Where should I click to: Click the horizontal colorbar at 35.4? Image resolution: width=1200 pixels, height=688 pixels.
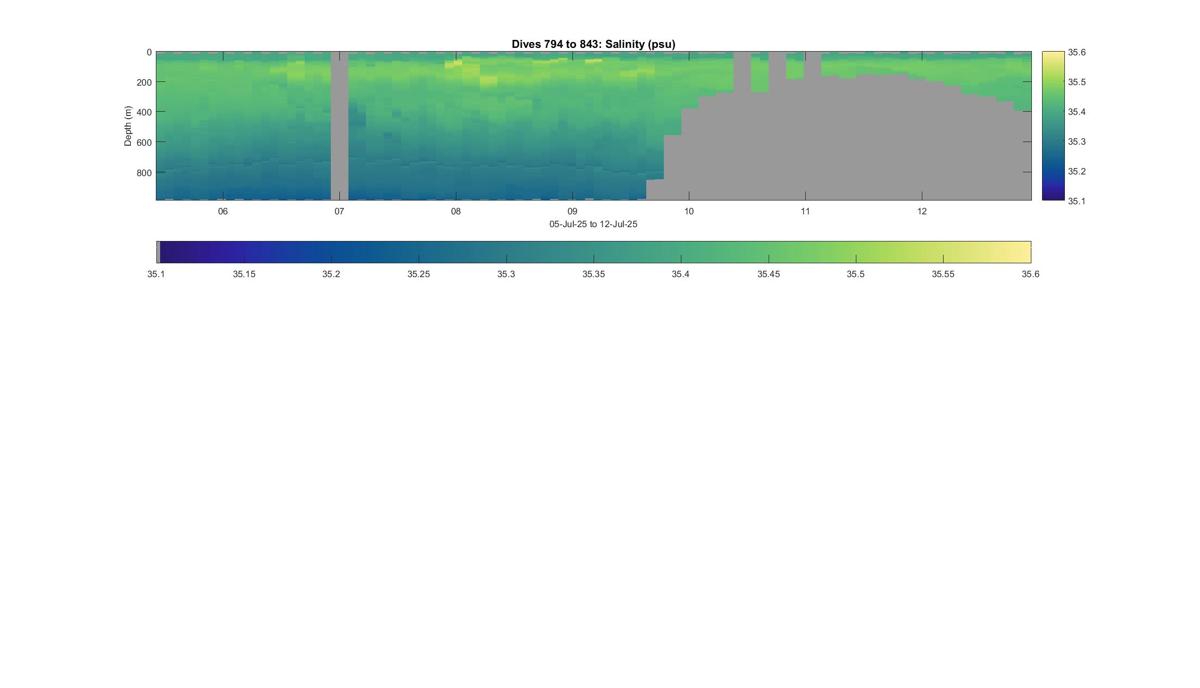(x=680, y=252)
